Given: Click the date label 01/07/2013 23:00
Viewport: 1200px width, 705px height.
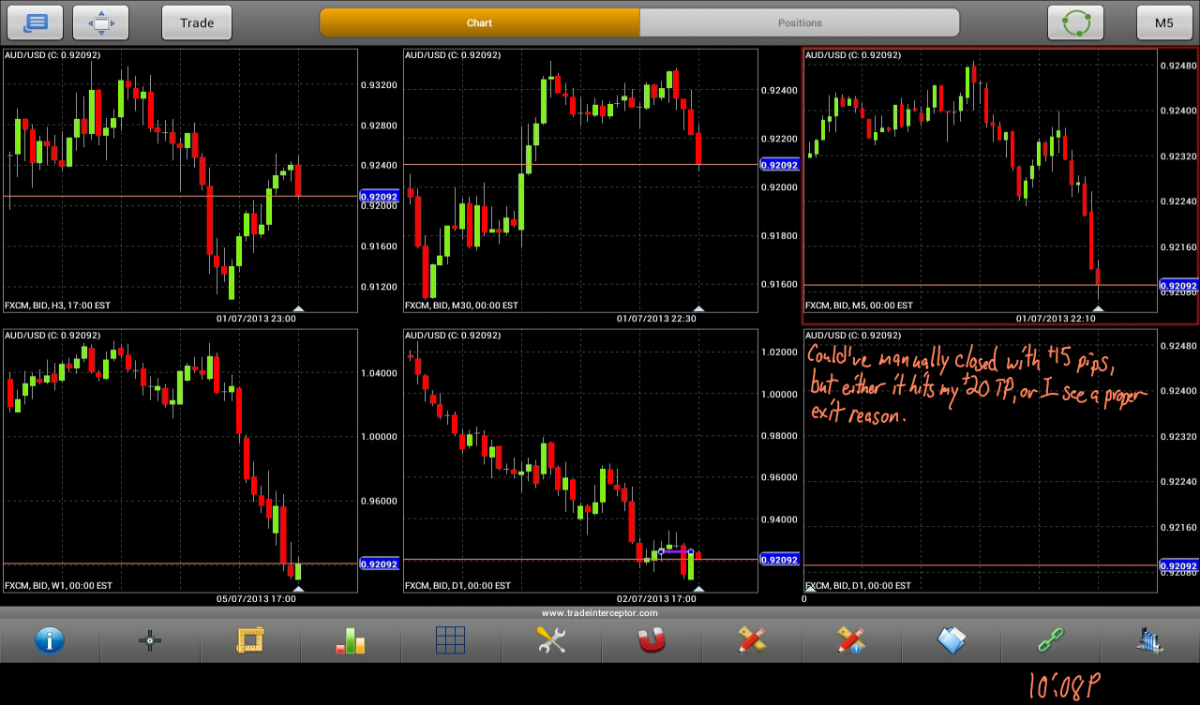Looking at the screenshot, I should (x=256, y=319).
